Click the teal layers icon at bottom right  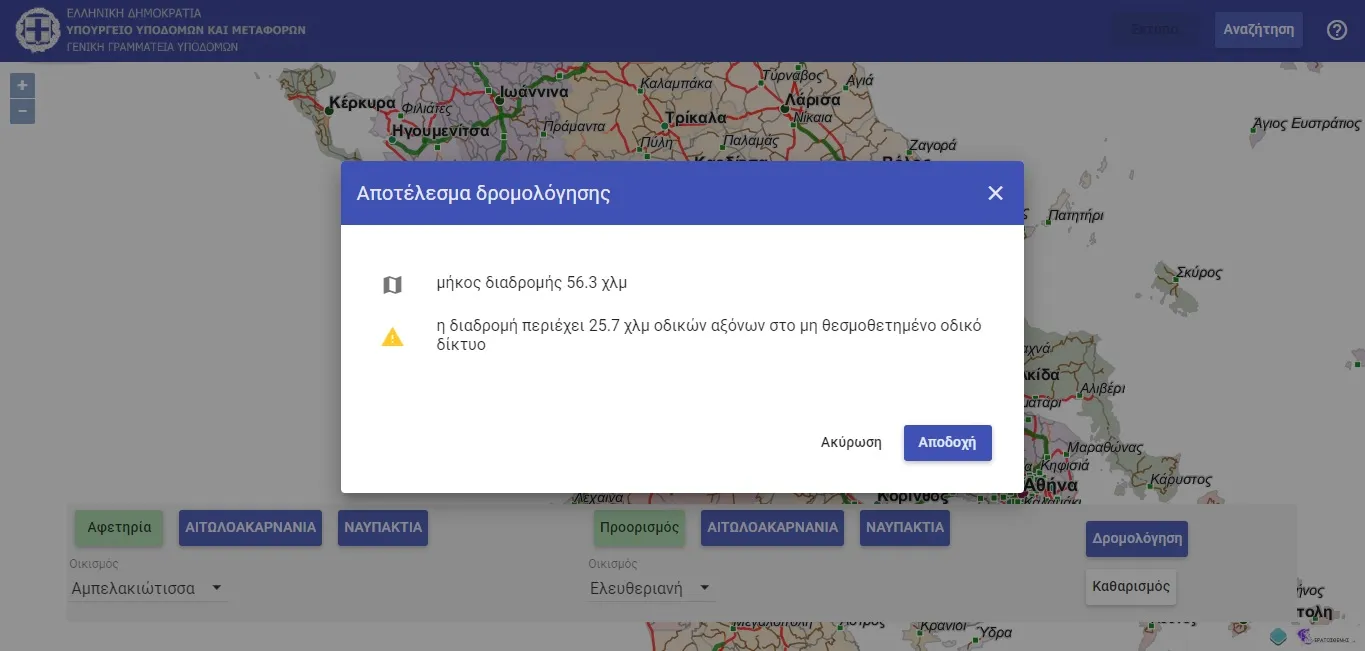[x=1278, y=636]
